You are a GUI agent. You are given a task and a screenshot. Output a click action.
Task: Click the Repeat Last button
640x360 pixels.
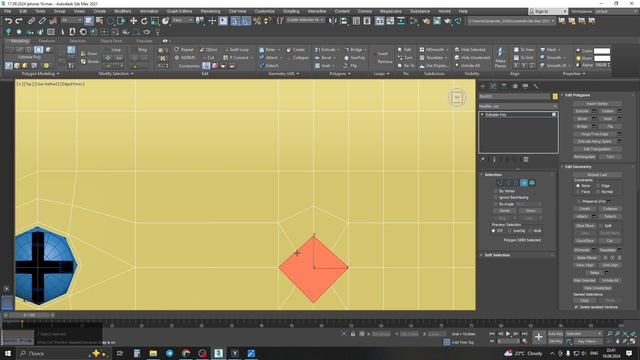pyautogui.click(x=597, y=175)
